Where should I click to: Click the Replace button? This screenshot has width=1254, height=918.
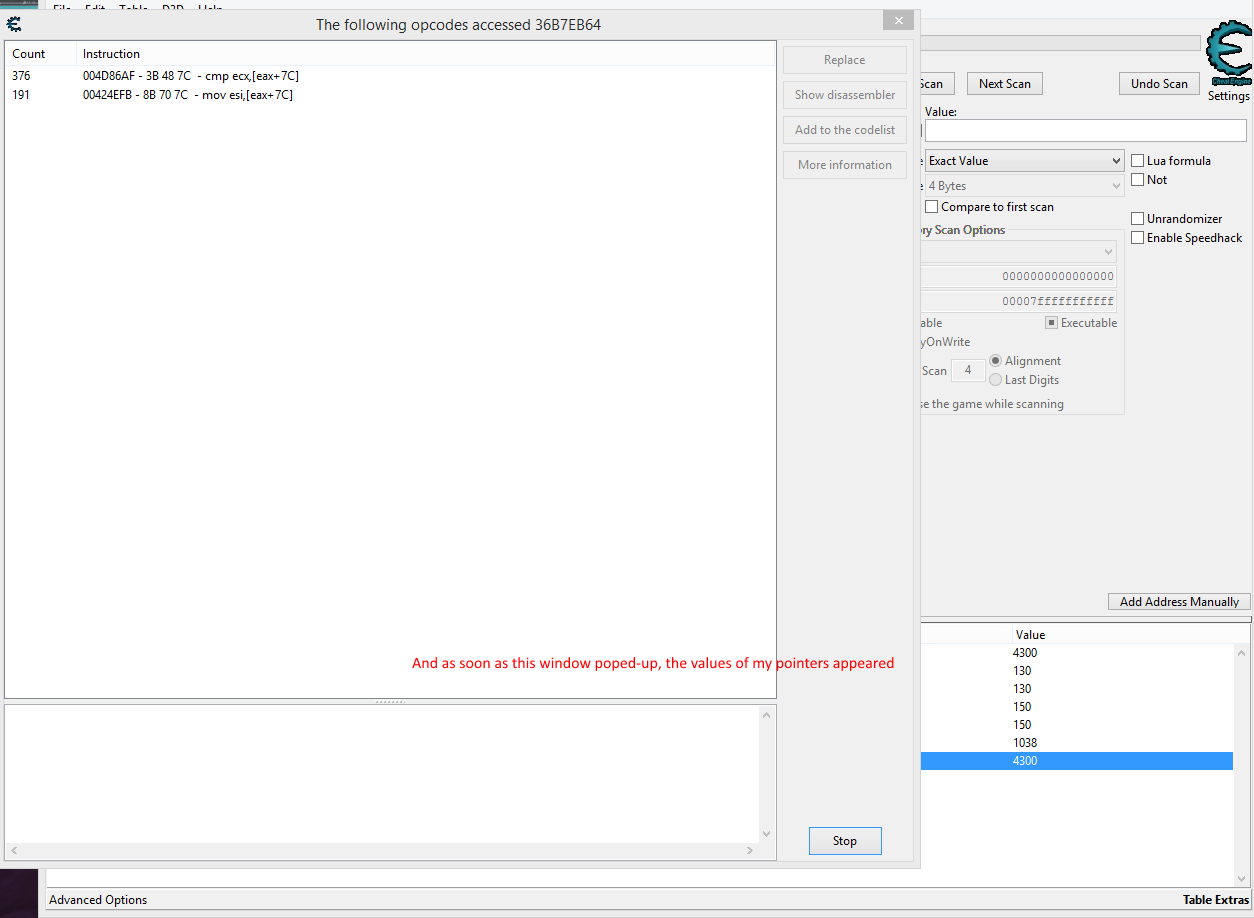[845, 60]
